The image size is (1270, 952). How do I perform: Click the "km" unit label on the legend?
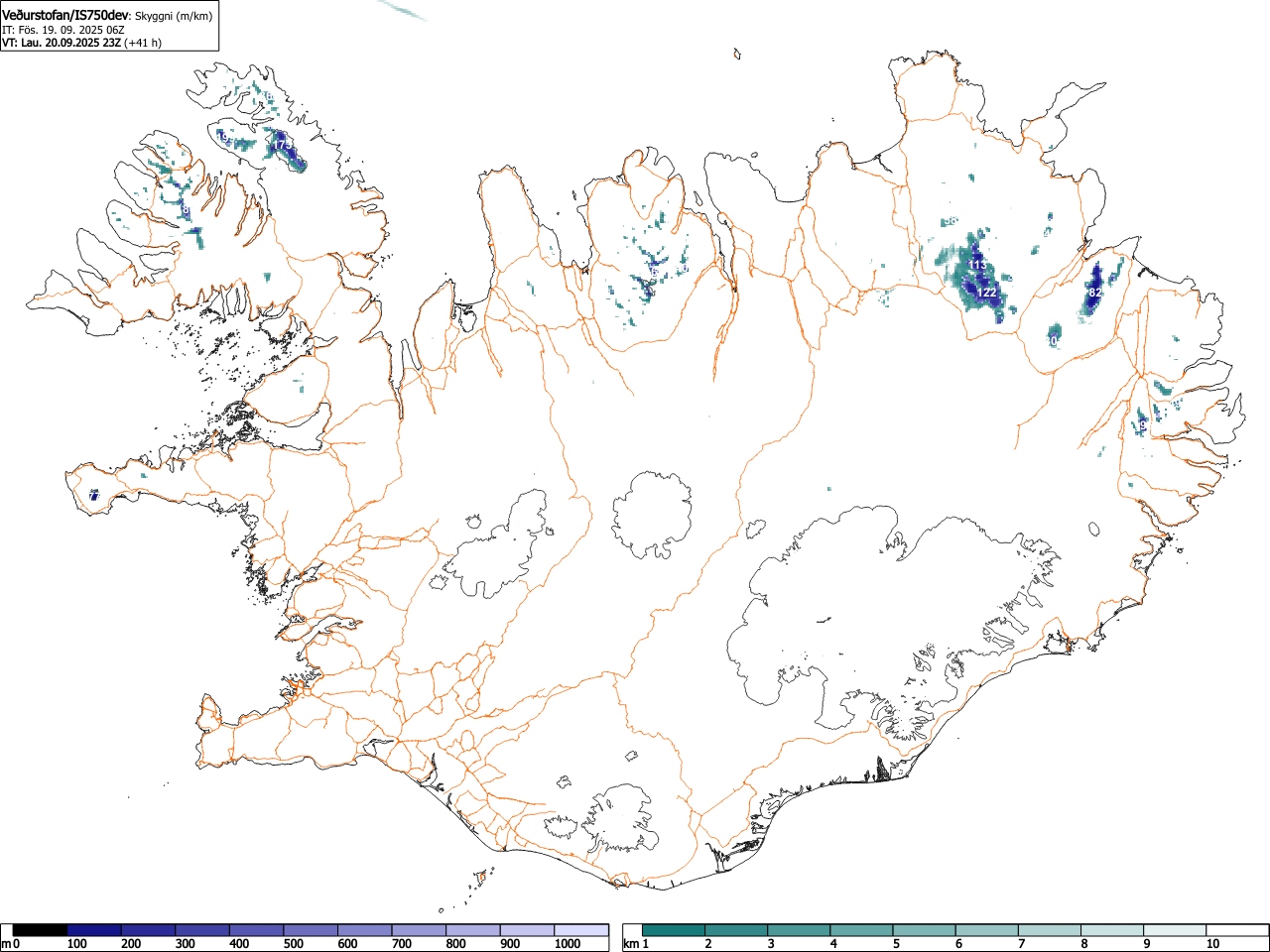coord(631,944)
